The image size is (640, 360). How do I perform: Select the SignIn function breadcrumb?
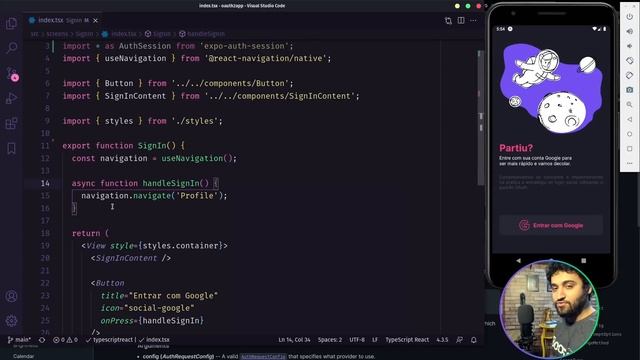158,34
